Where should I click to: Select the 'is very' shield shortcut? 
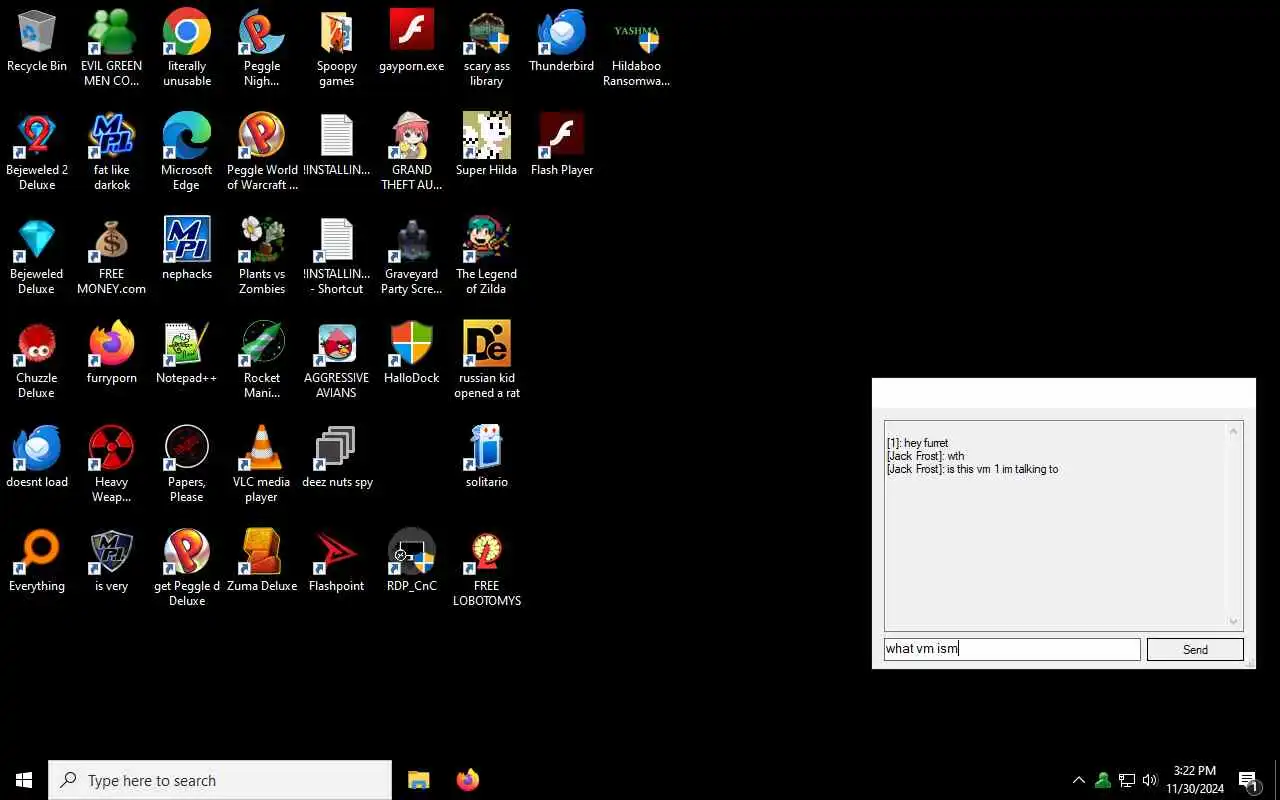pyautogui.click(x=112, y=561)
